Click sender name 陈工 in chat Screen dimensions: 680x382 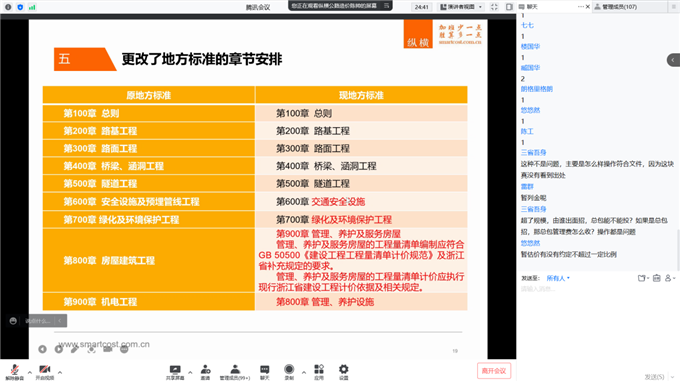point(527,131)
